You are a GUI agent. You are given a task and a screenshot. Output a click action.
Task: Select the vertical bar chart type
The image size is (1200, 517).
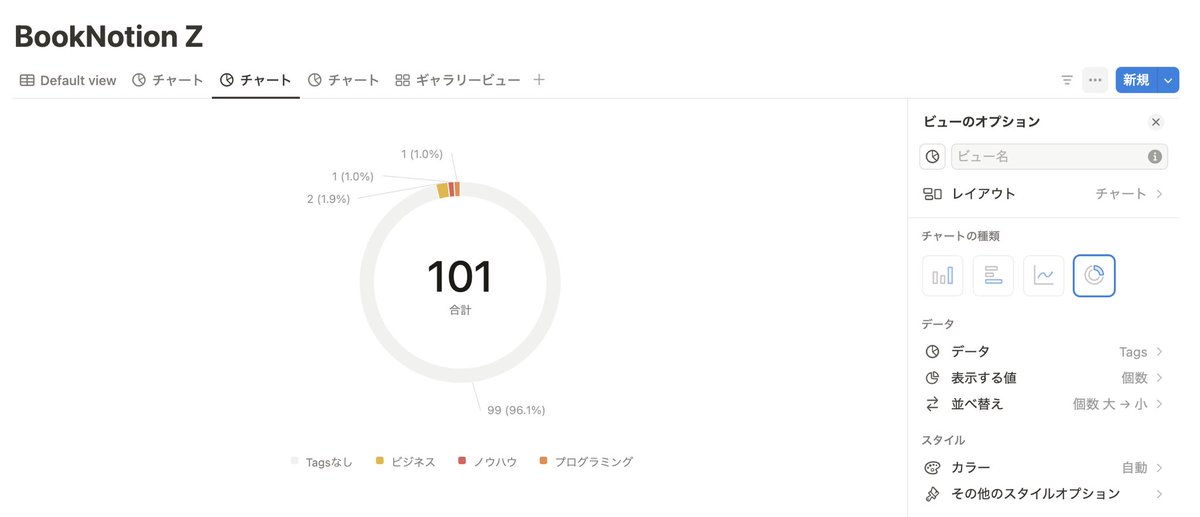point(943,276)
